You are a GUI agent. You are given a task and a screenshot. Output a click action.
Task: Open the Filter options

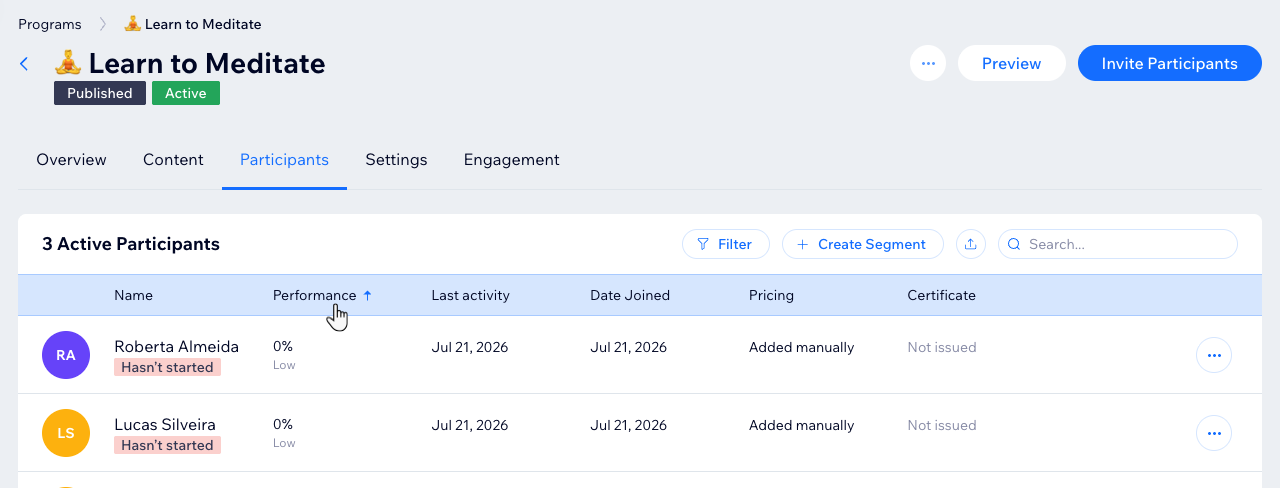click(725, 244)
